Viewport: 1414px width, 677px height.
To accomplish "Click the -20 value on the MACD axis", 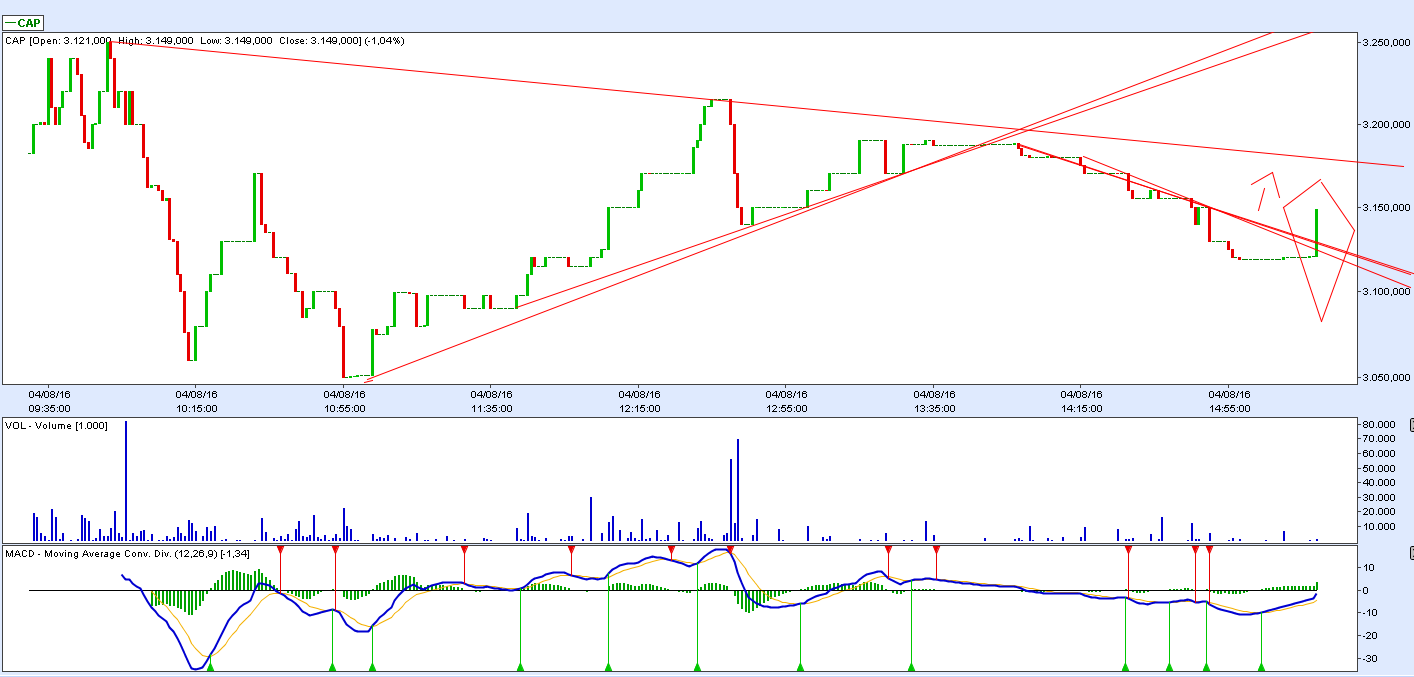I will [x=1370, y=635].
